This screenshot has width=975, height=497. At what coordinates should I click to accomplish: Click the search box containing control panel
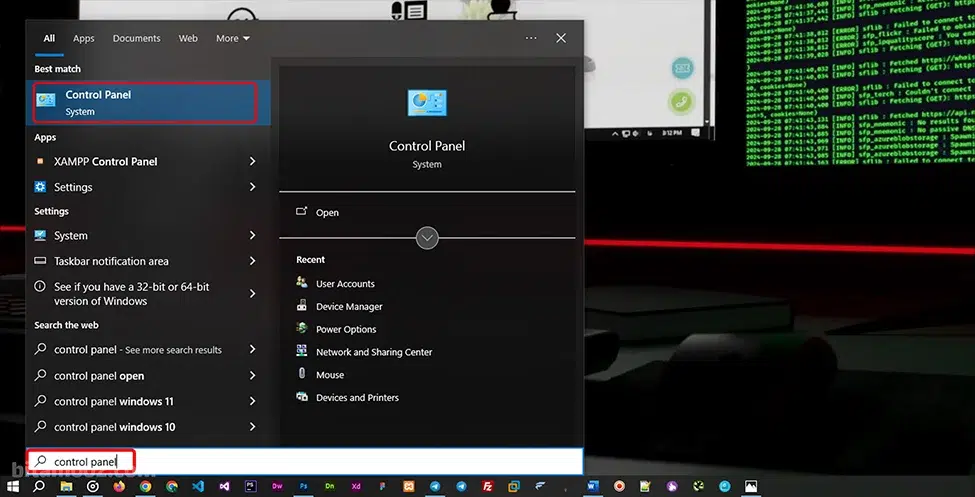[x=300, y=461]
